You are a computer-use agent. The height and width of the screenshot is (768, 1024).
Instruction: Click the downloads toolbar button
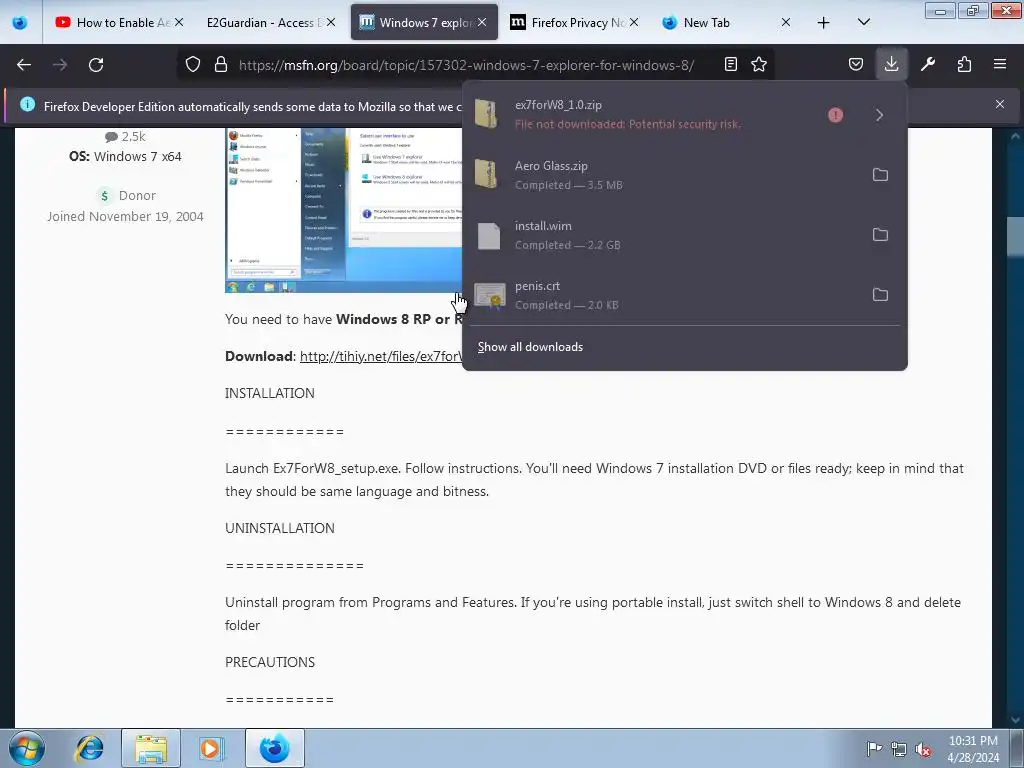(891, 64)
